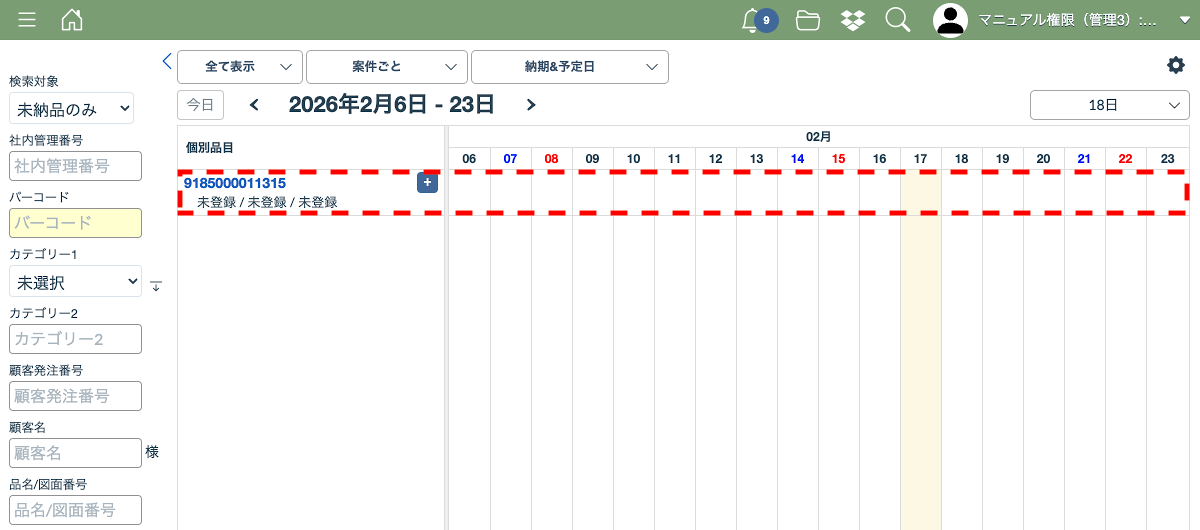
Task: Click the plus icon on item 9185000011315
Action: [x=427, y=182]
